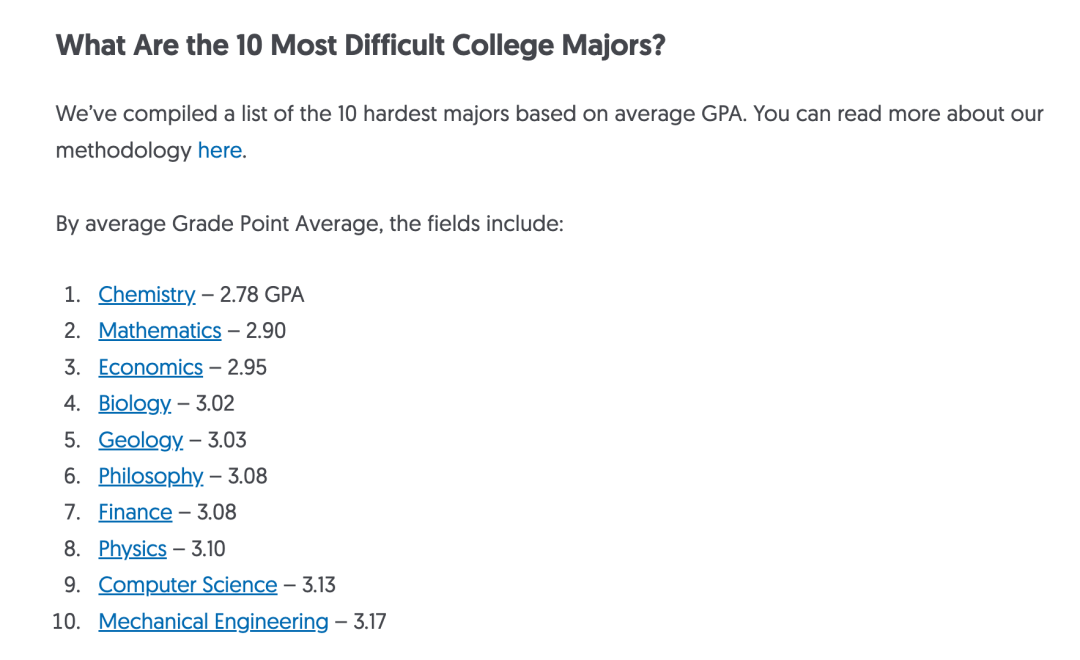This screenshot has width=1080, height=660.
Task: Open the Biology major link
Action: [x=134, y=404]
